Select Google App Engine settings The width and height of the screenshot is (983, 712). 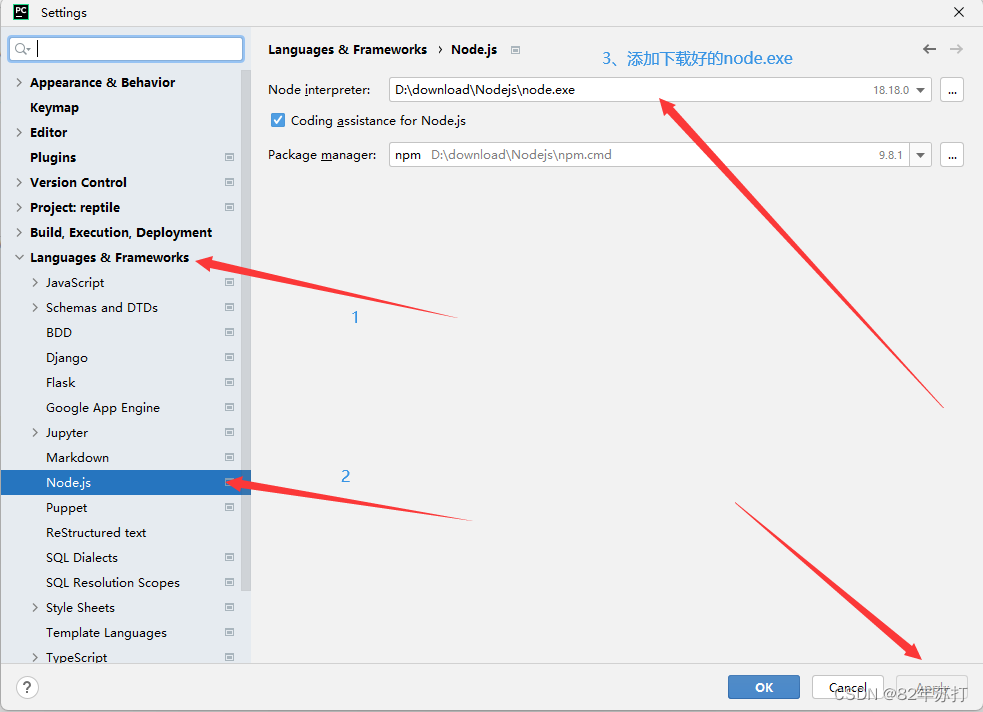click(x=103, y=408)
